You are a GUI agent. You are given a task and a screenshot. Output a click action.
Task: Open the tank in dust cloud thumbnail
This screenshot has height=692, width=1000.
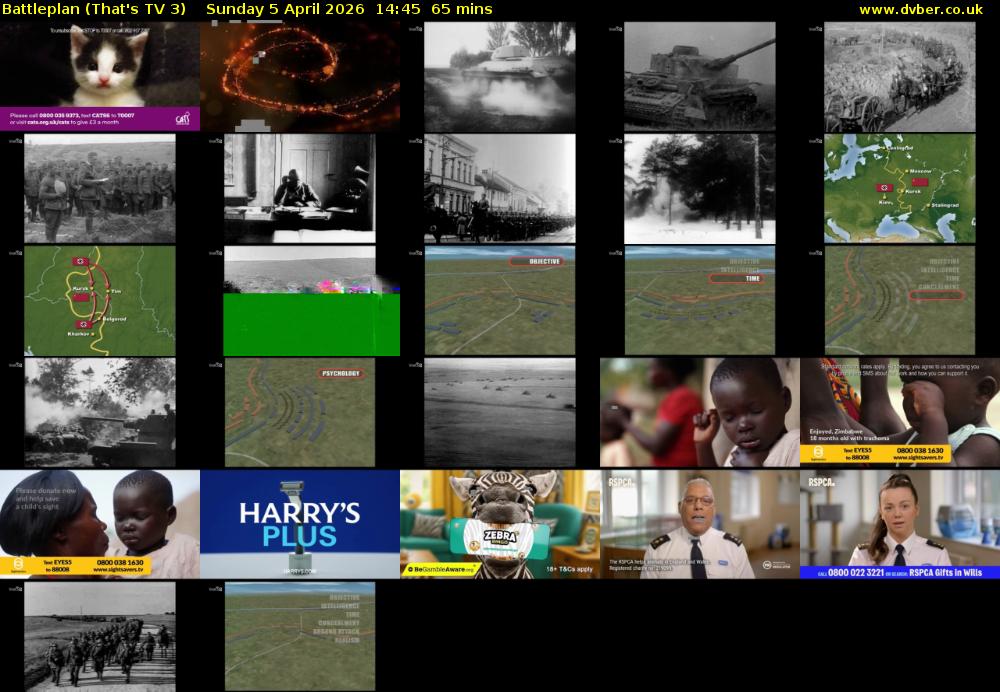click(x=500, y=77)
